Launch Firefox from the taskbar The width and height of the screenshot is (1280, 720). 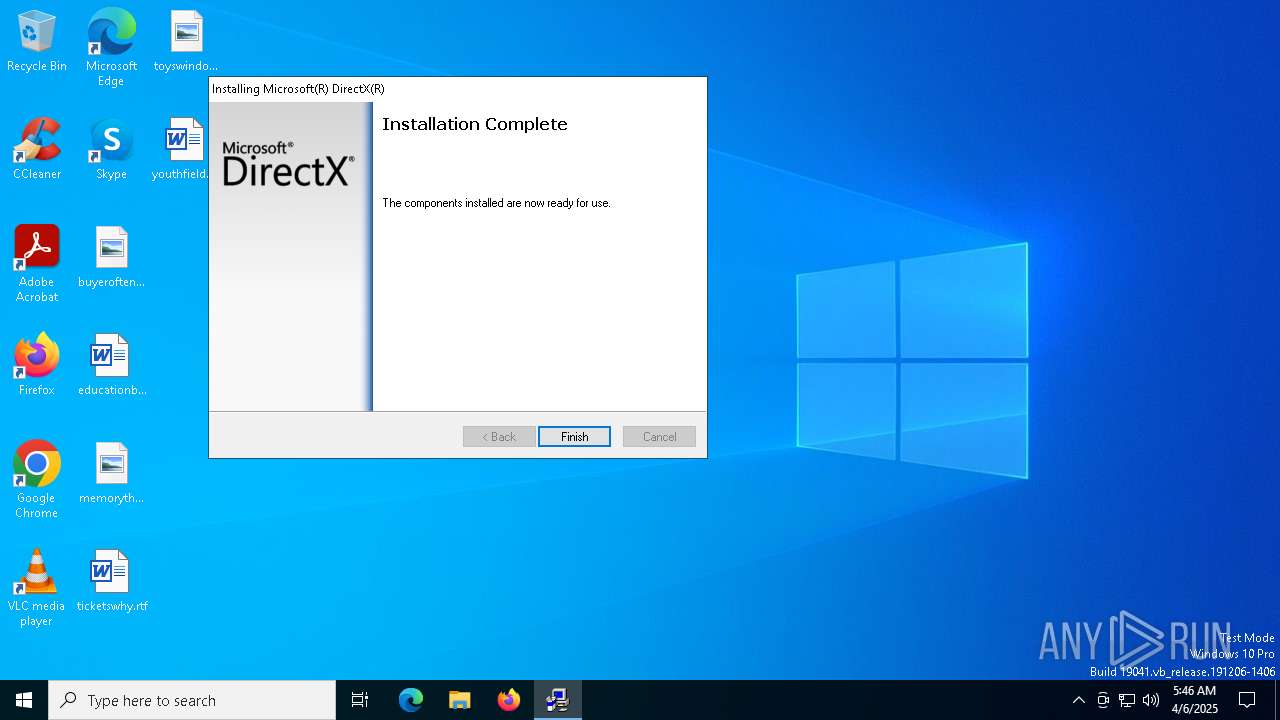[x=509, y=700]
